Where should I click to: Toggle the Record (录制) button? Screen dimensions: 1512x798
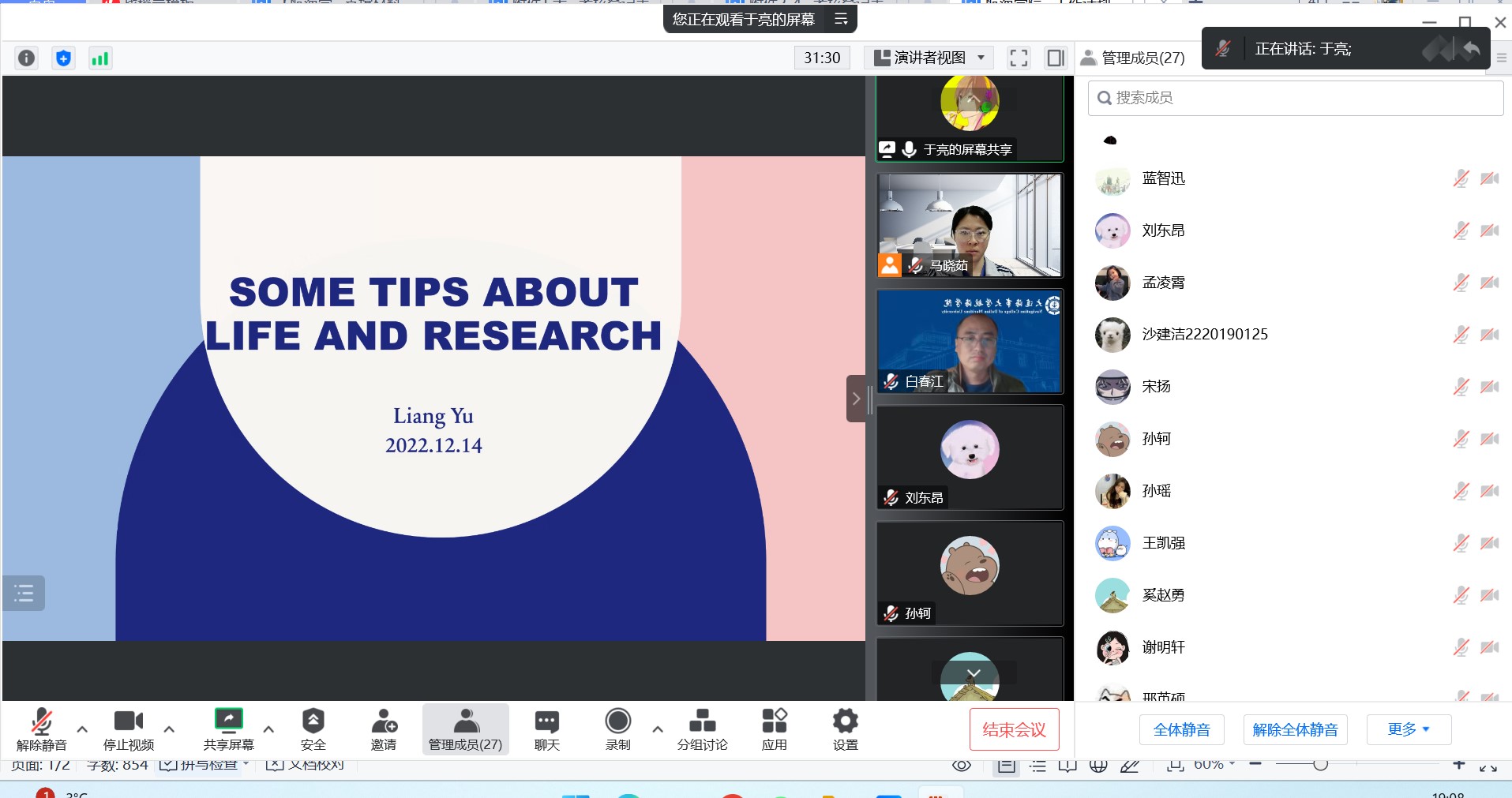tap(617, 729)
